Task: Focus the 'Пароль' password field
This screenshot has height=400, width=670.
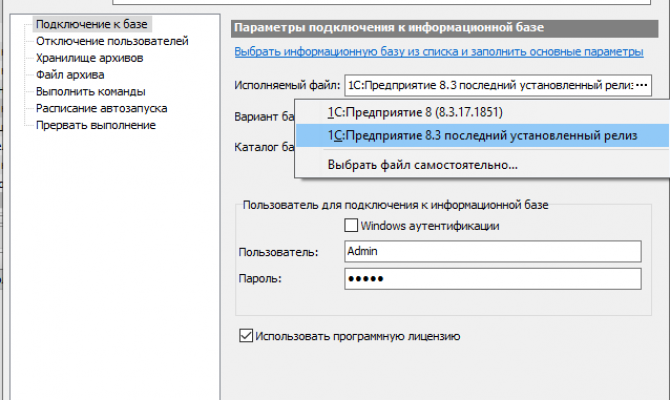Action: (x=493, y=279)
